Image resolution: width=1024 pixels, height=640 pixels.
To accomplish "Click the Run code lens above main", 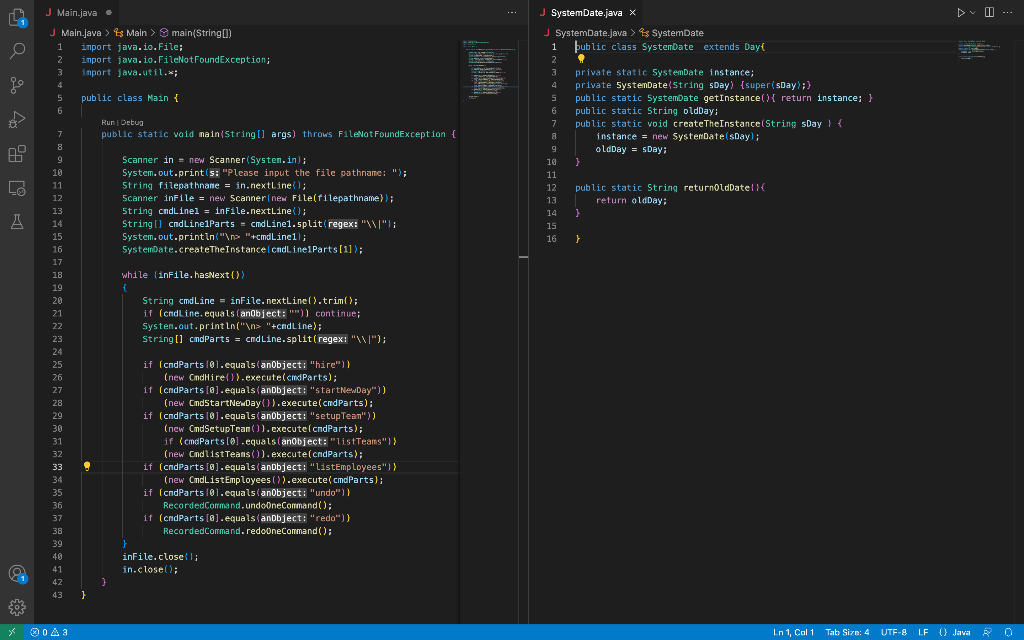I will 108,122.
